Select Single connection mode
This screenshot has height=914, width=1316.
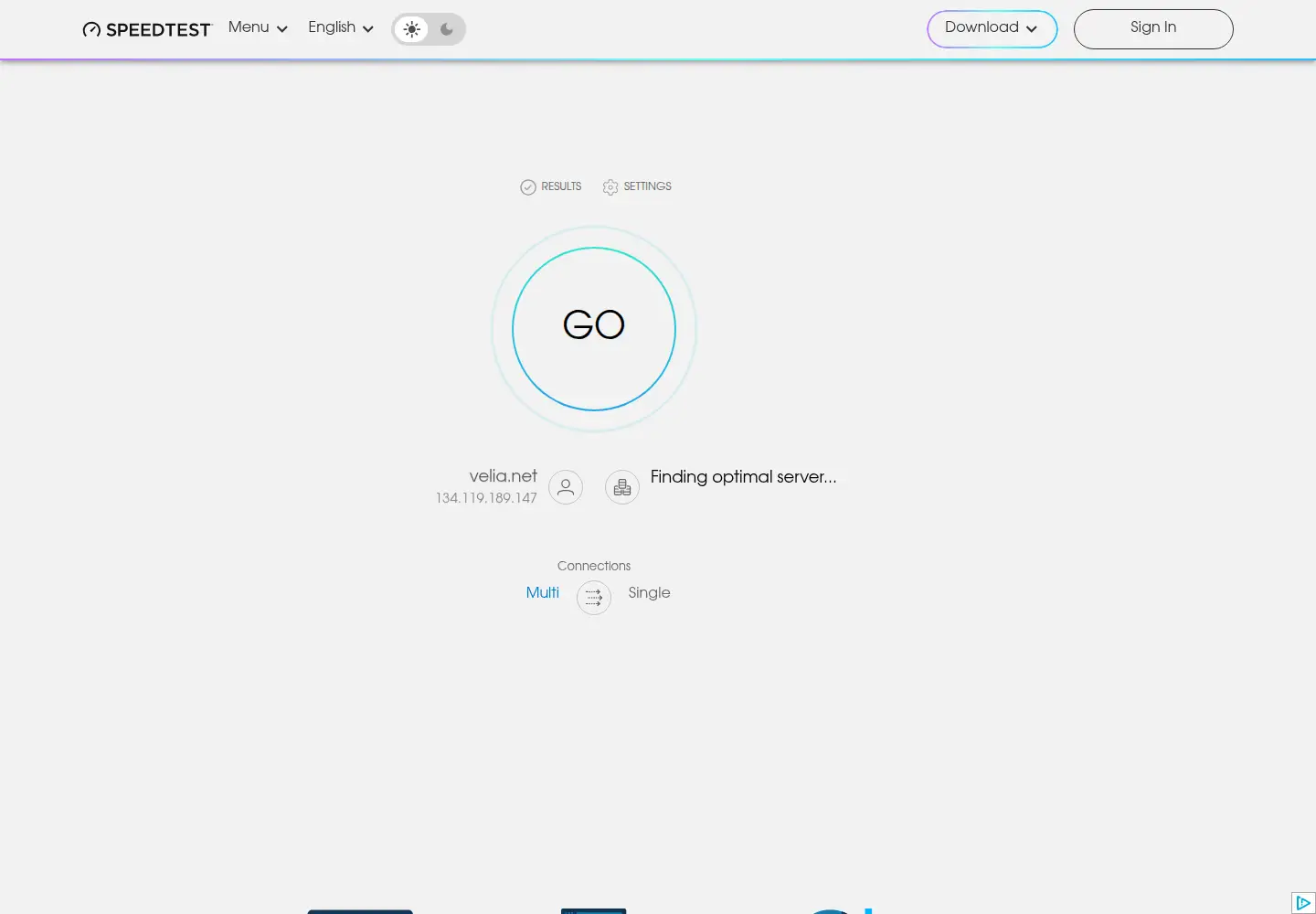pos(650,592)
